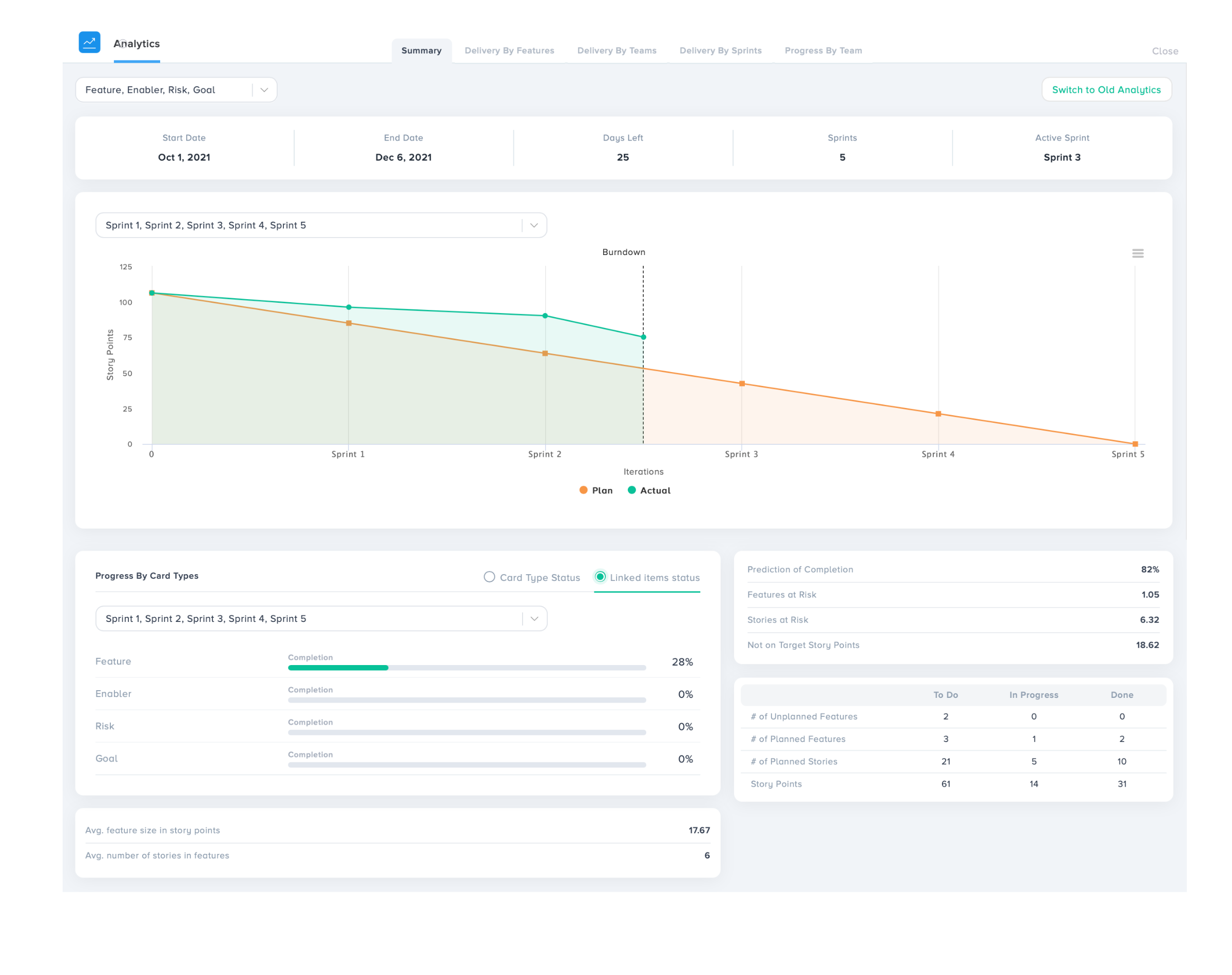Screen dimensions: 1232x975
Task: Open the burndown sprint selection dropdown arrow
Action: click(534, 225)
